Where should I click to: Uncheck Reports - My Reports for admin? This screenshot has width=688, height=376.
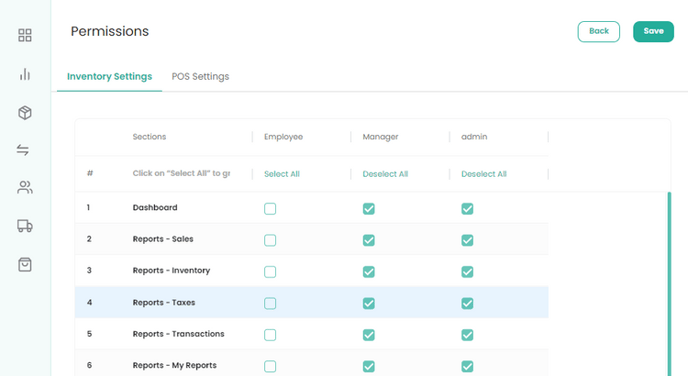click(467, 366)
